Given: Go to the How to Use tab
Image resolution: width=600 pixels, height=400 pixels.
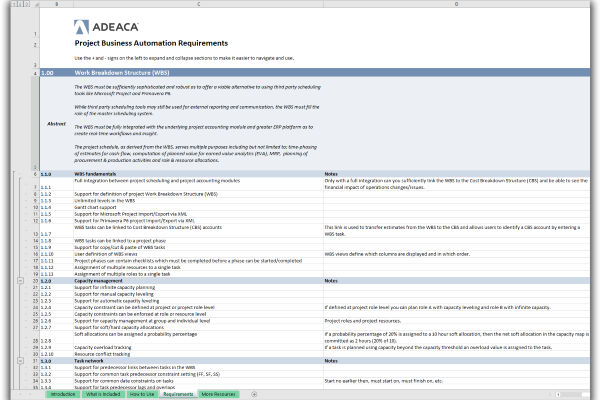Looking at the screenshot, I should [141, 395].
